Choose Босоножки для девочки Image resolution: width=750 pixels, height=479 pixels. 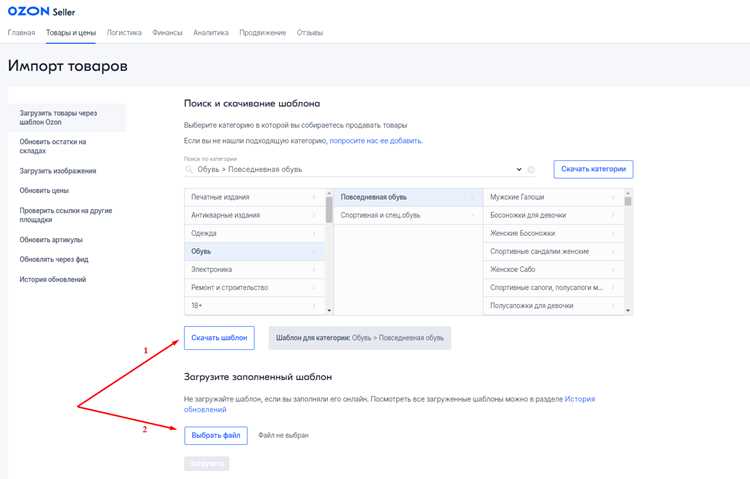[553, 215]
